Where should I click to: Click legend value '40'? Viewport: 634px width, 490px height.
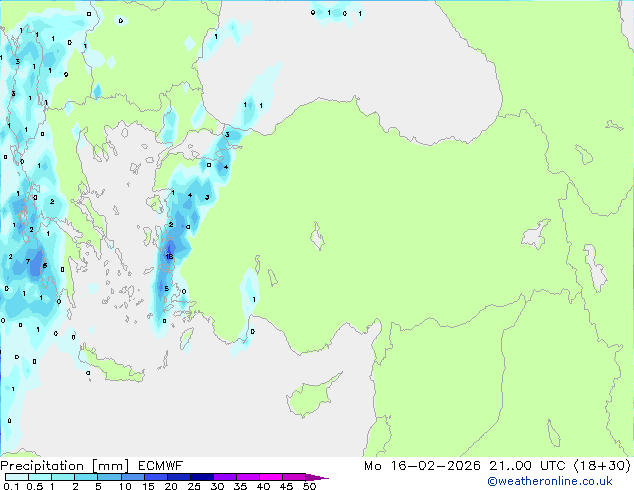point(264,486)
